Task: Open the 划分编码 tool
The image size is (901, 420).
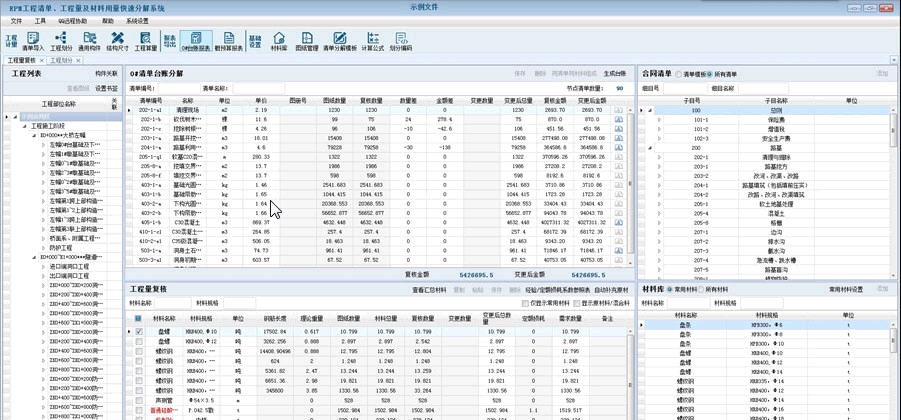Action: pyautogui.click(x=401, y=41)
